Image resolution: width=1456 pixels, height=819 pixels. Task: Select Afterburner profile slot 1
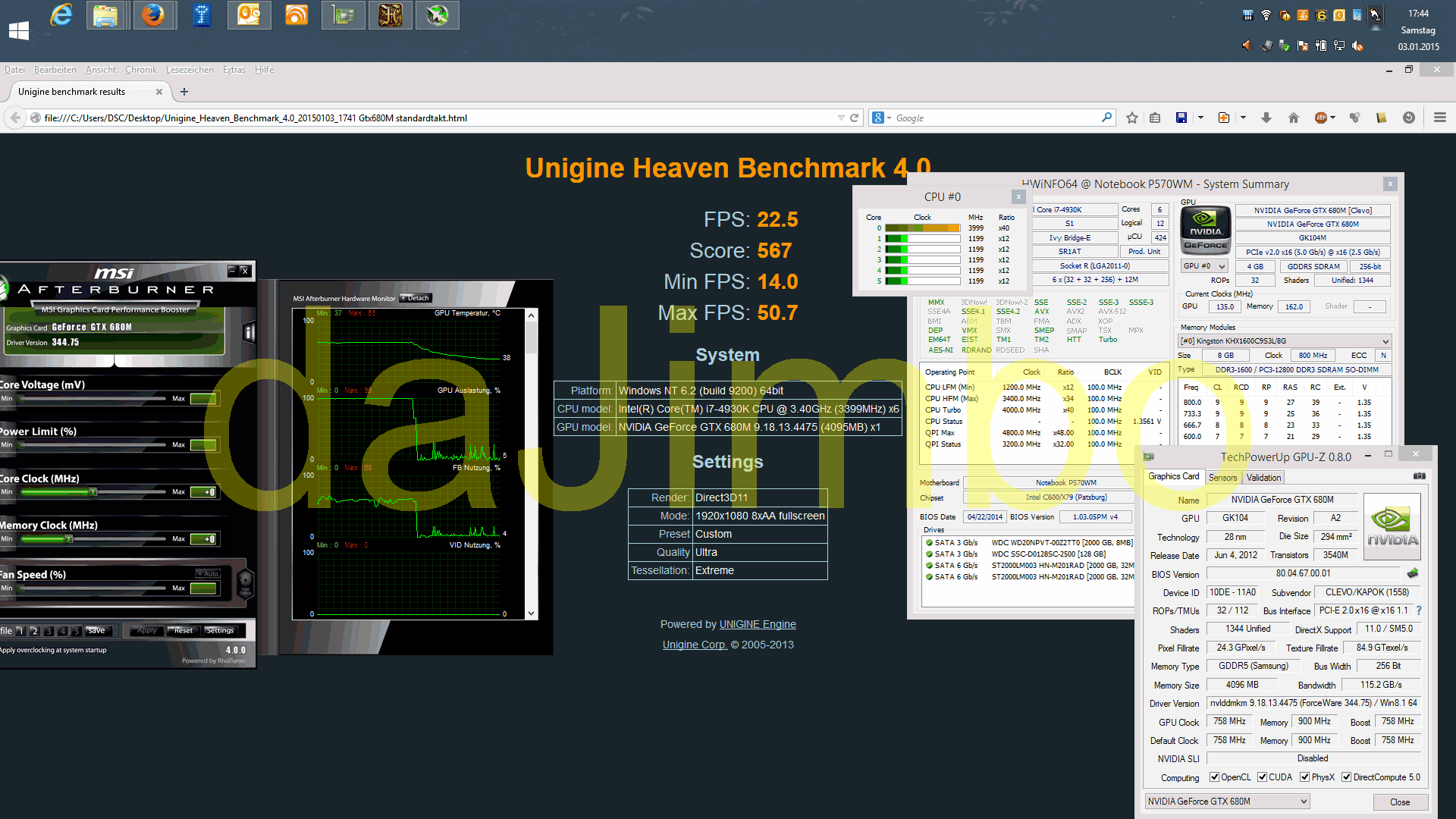click(x=20, y=631)
